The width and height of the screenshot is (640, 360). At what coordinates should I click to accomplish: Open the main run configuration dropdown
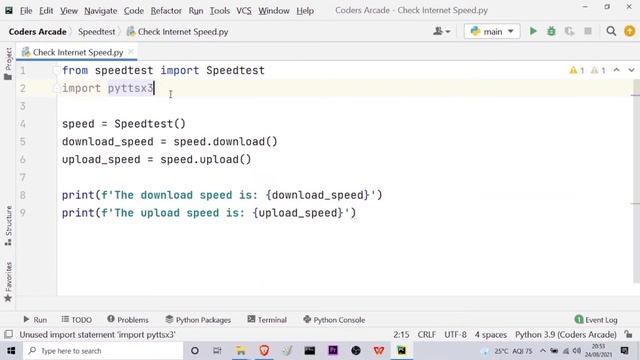492,31
